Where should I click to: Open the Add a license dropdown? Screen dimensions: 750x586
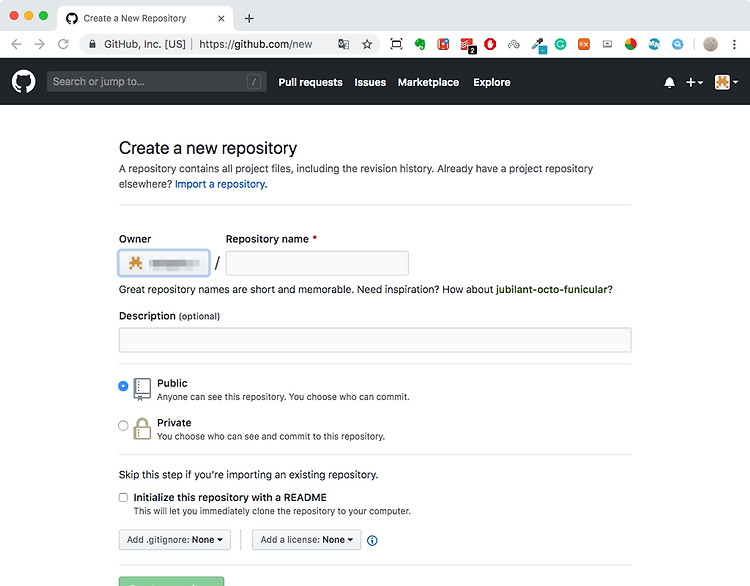(x=307, y=540)
